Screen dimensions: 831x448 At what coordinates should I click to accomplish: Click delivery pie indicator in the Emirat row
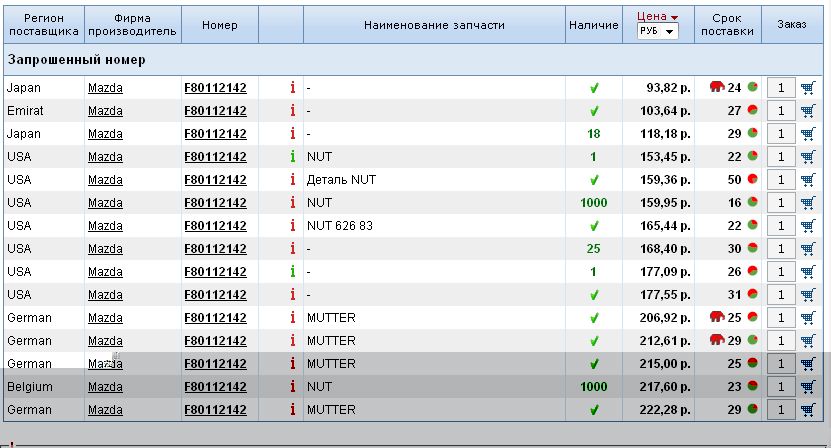pos(752,110)
